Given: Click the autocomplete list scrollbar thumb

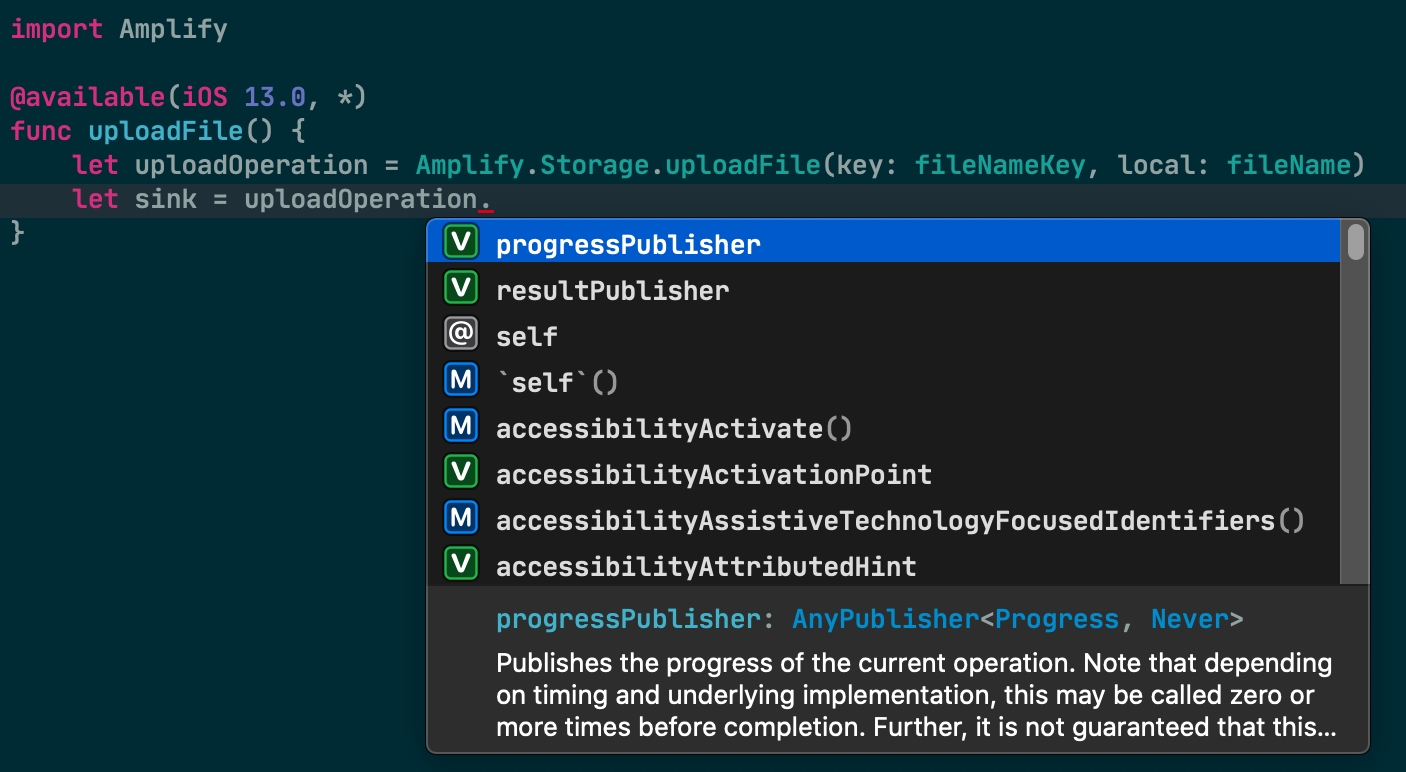Looking at the screenshot, I should pyautogui.click(x=1355, y=243).
